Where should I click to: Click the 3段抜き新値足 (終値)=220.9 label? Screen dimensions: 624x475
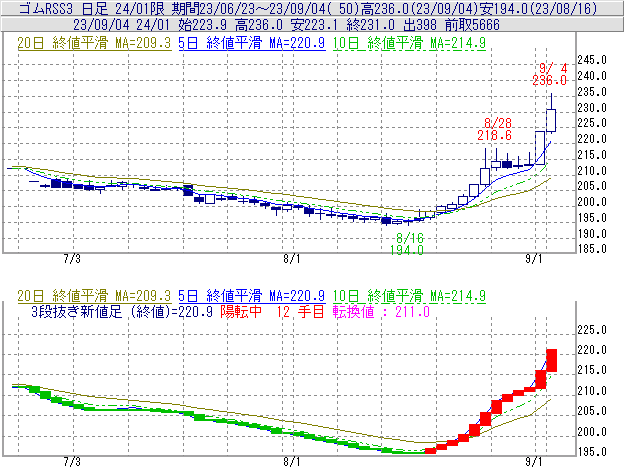click(122, 311)
